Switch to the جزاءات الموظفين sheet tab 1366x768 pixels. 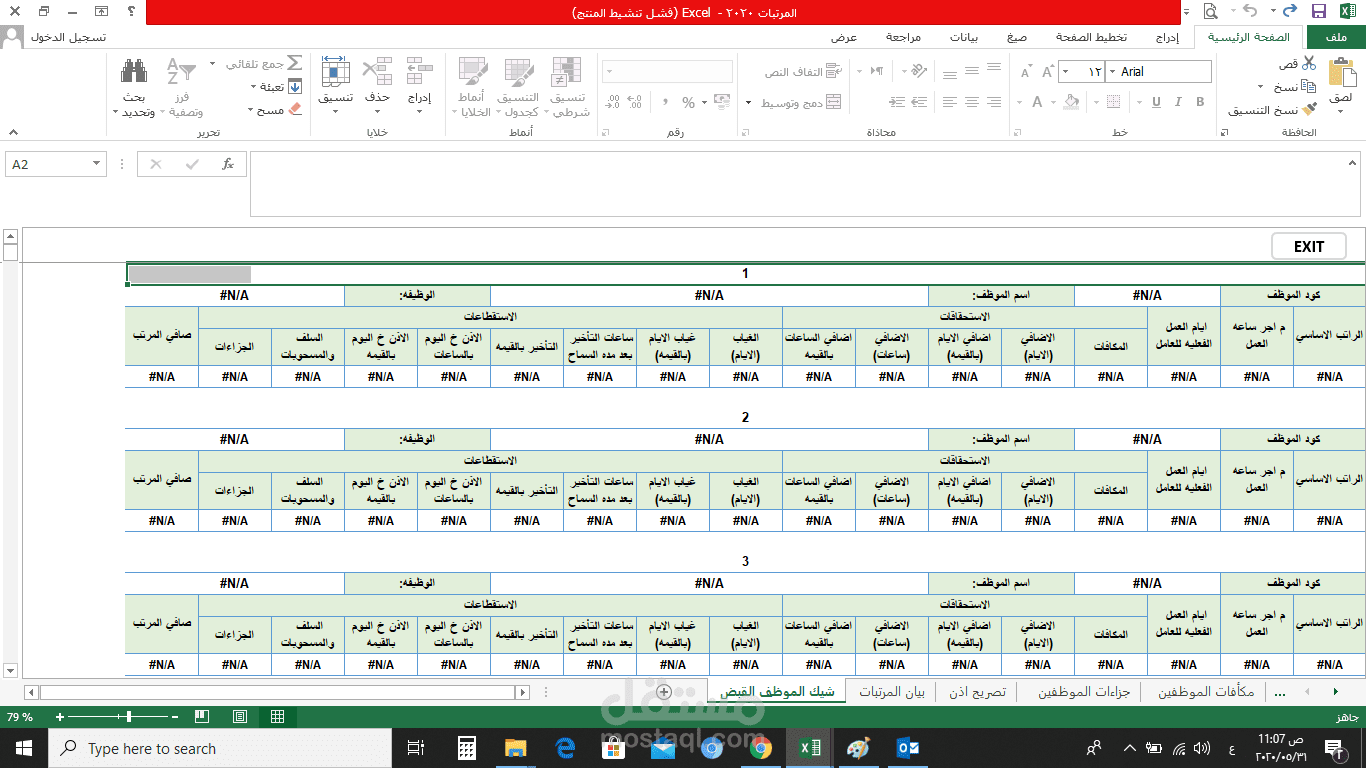(1083, 692)
